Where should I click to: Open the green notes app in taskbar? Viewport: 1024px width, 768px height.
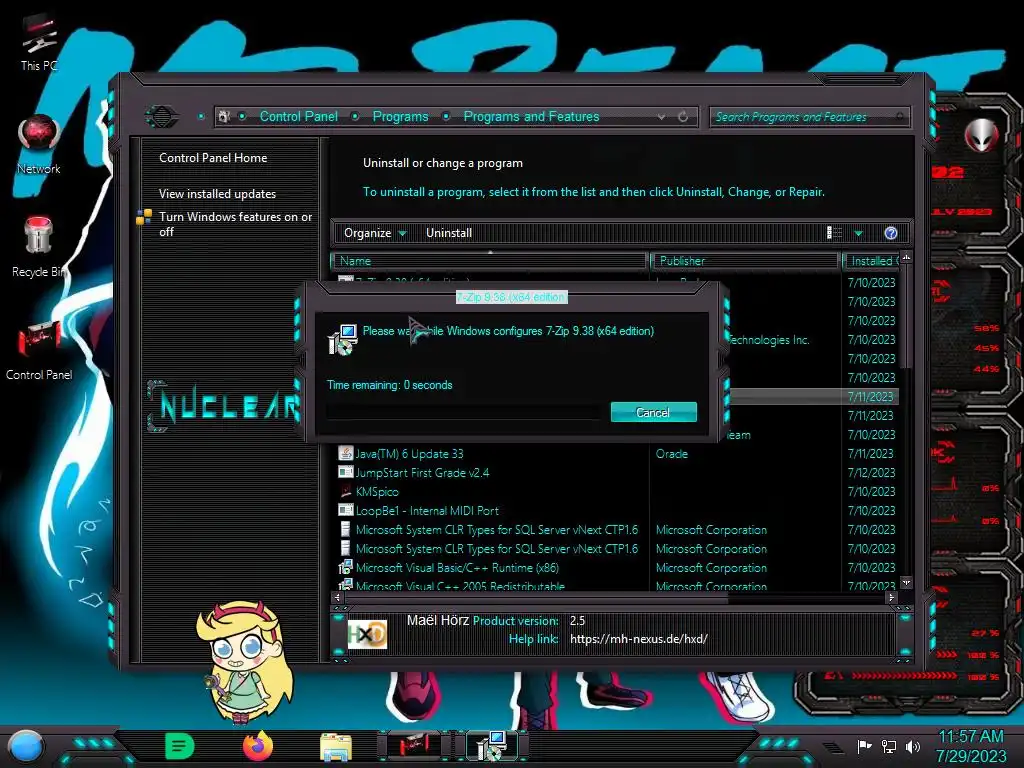tap(180, 746)
